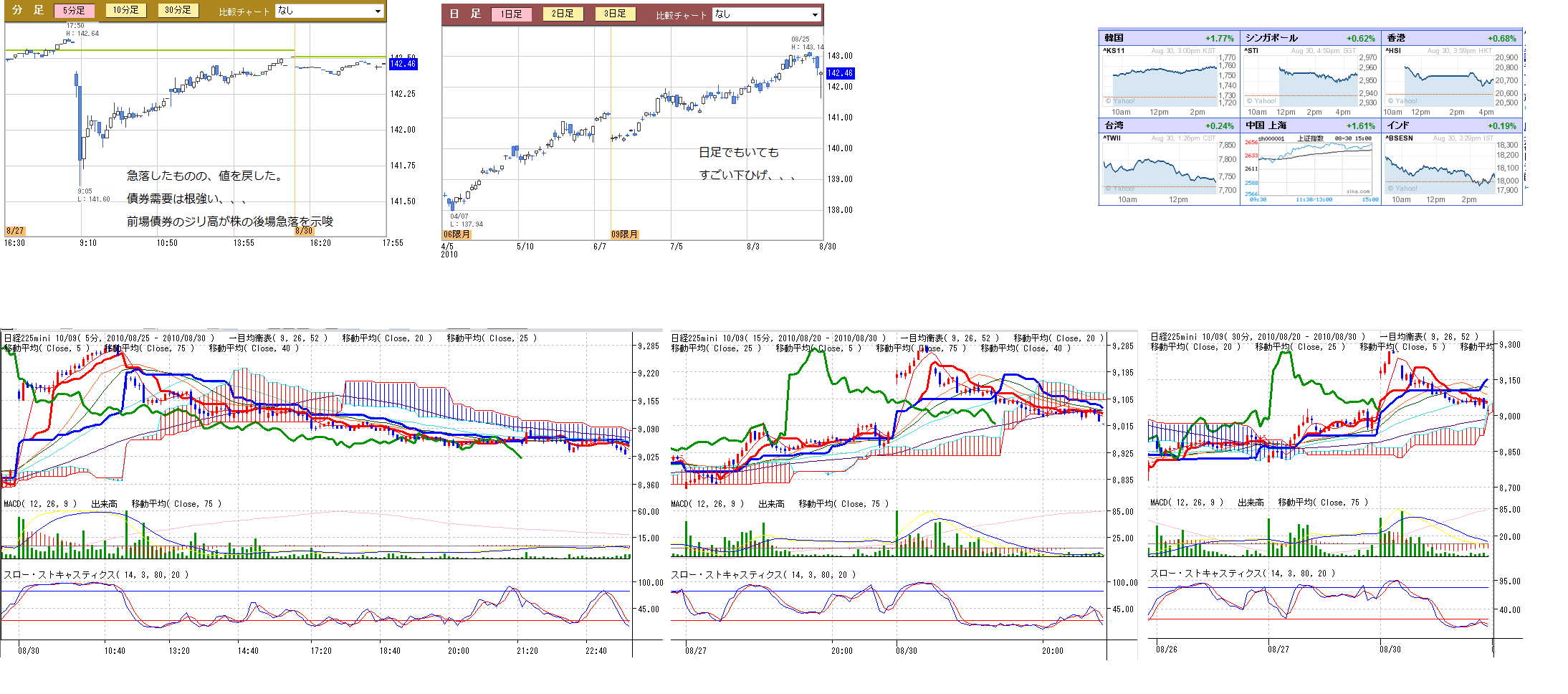Click the blue 142.46 price tag on 日足 chart
The width and height of the screenshot is (1568, 694).
coord(840,73)
